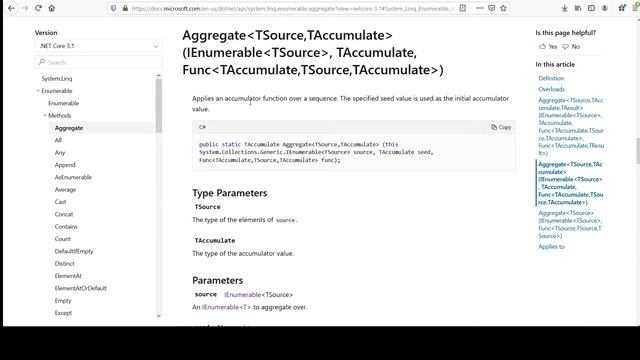Open What's New gift icon
Image resolution: width=640 pixels, height=360 pixels.
[x=622, y=8]
